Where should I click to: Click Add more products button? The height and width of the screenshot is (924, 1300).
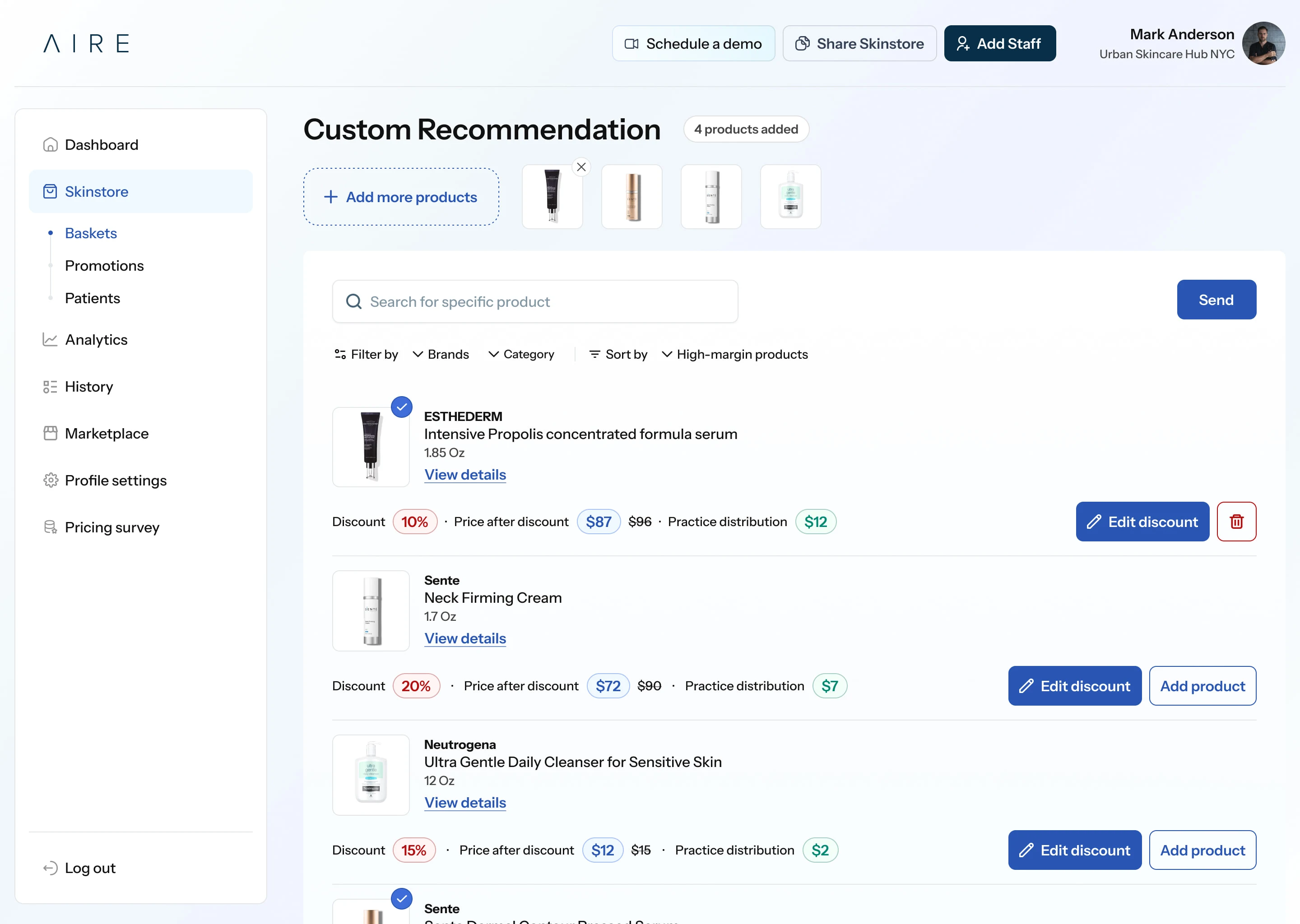click(401, 197)
